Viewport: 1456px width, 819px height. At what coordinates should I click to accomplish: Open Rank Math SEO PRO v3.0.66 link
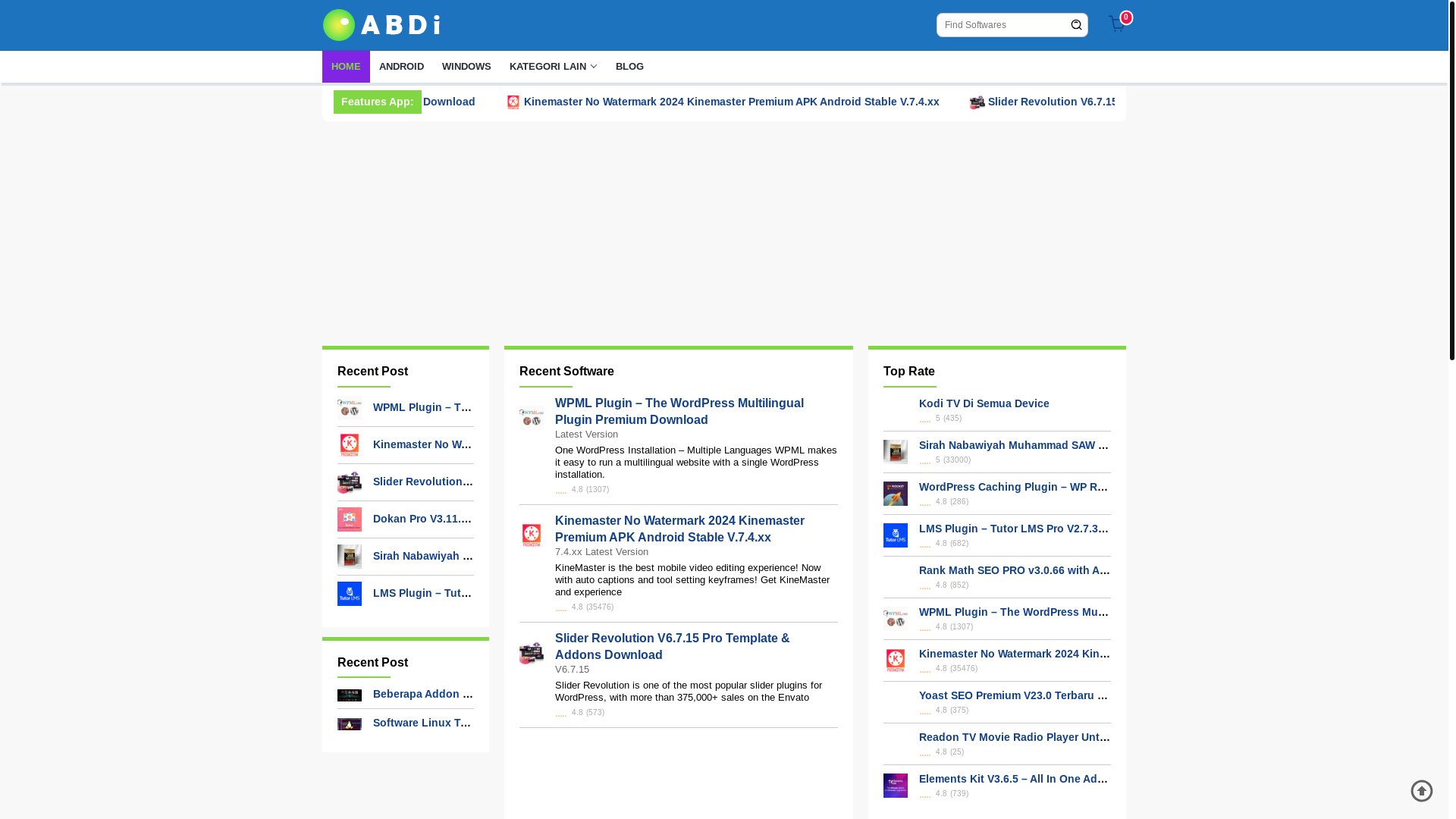click(x=1015, y=570)
